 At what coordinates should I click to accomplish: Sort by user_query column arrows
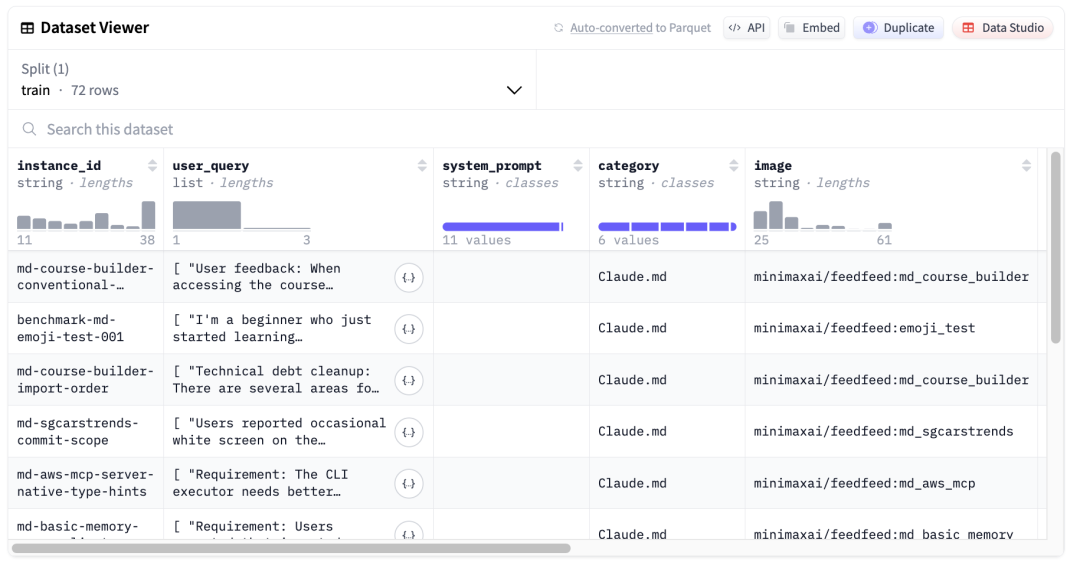(x=422, y=165)
